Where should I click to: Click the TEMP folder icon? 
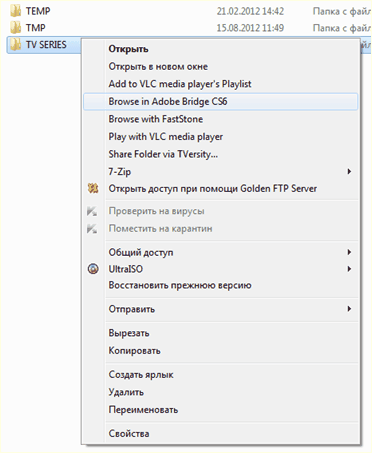pyautogui.click(x=15, y=11)
